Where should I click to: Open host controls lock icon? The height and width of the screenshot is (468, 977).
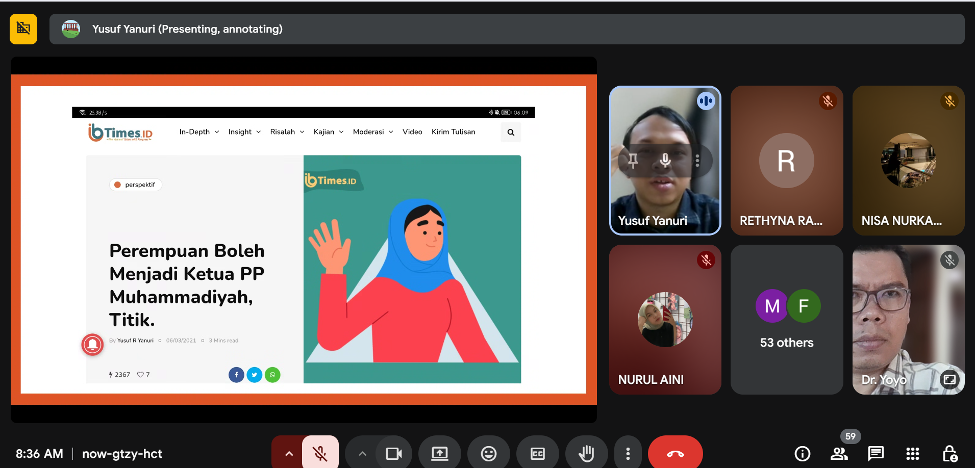949,453
